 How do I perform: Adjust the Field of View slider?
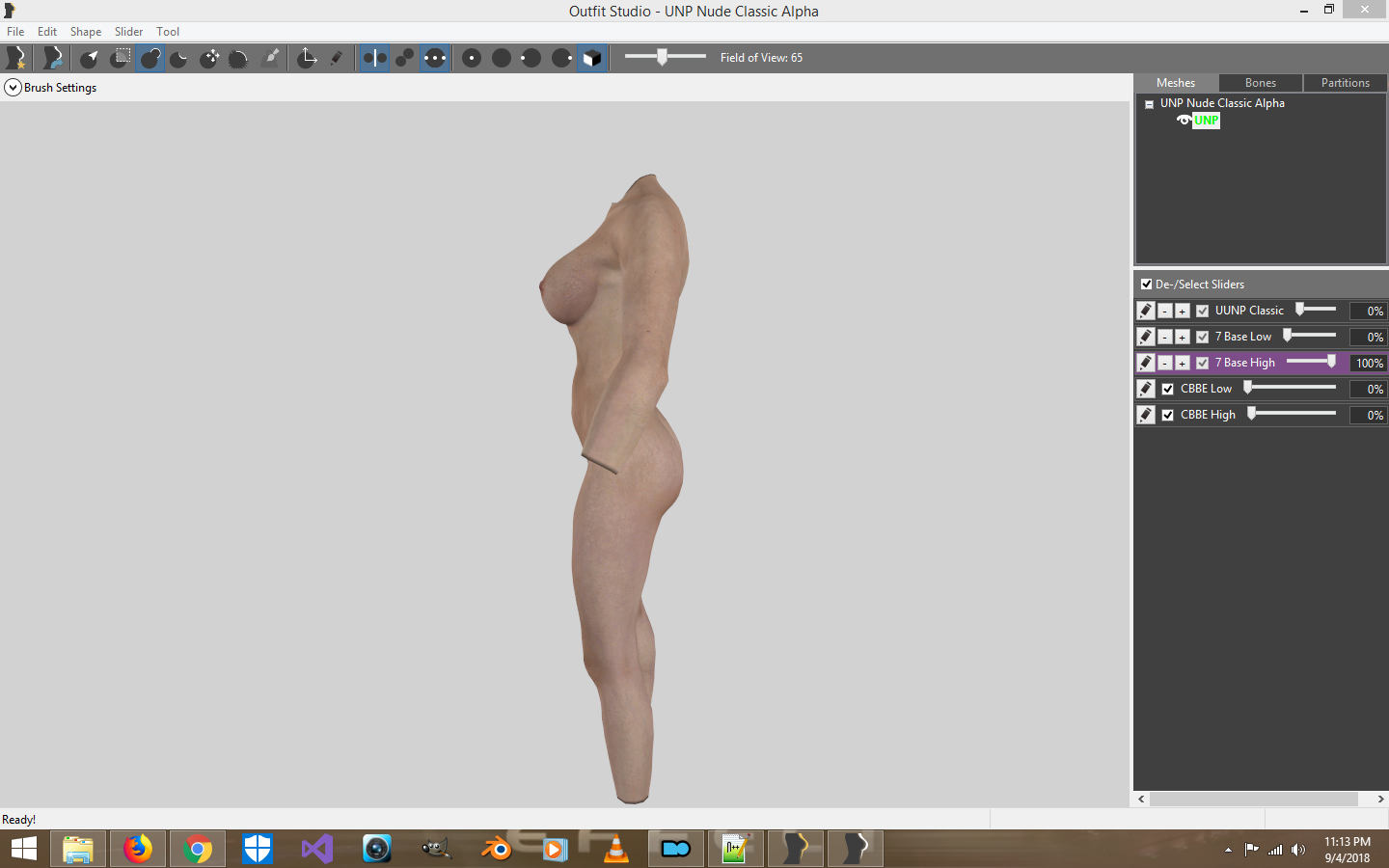[x=666, y=57]
